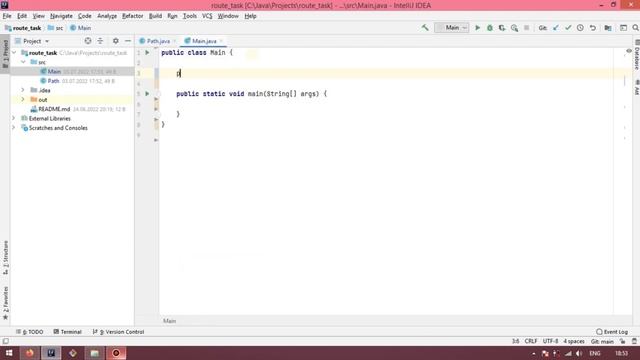This screenshot has width=640, height=360.
Task: Open the Event Log
Action: 612,332
